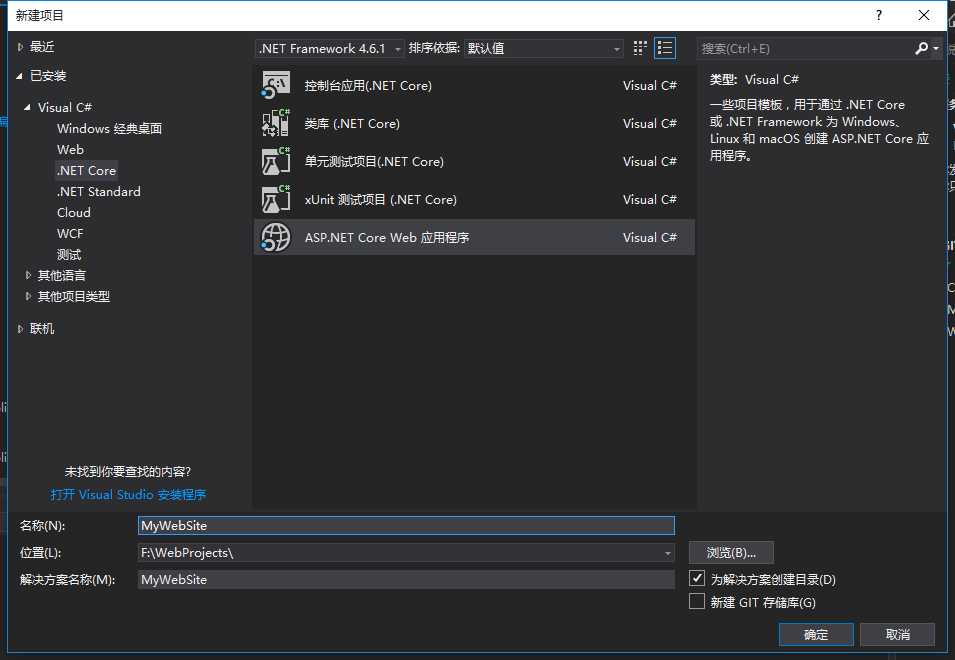This screenshot has width=955, height=660.
Task: Select 单元测试项目(.NET Core) template name
Action: tap(375, 162)
